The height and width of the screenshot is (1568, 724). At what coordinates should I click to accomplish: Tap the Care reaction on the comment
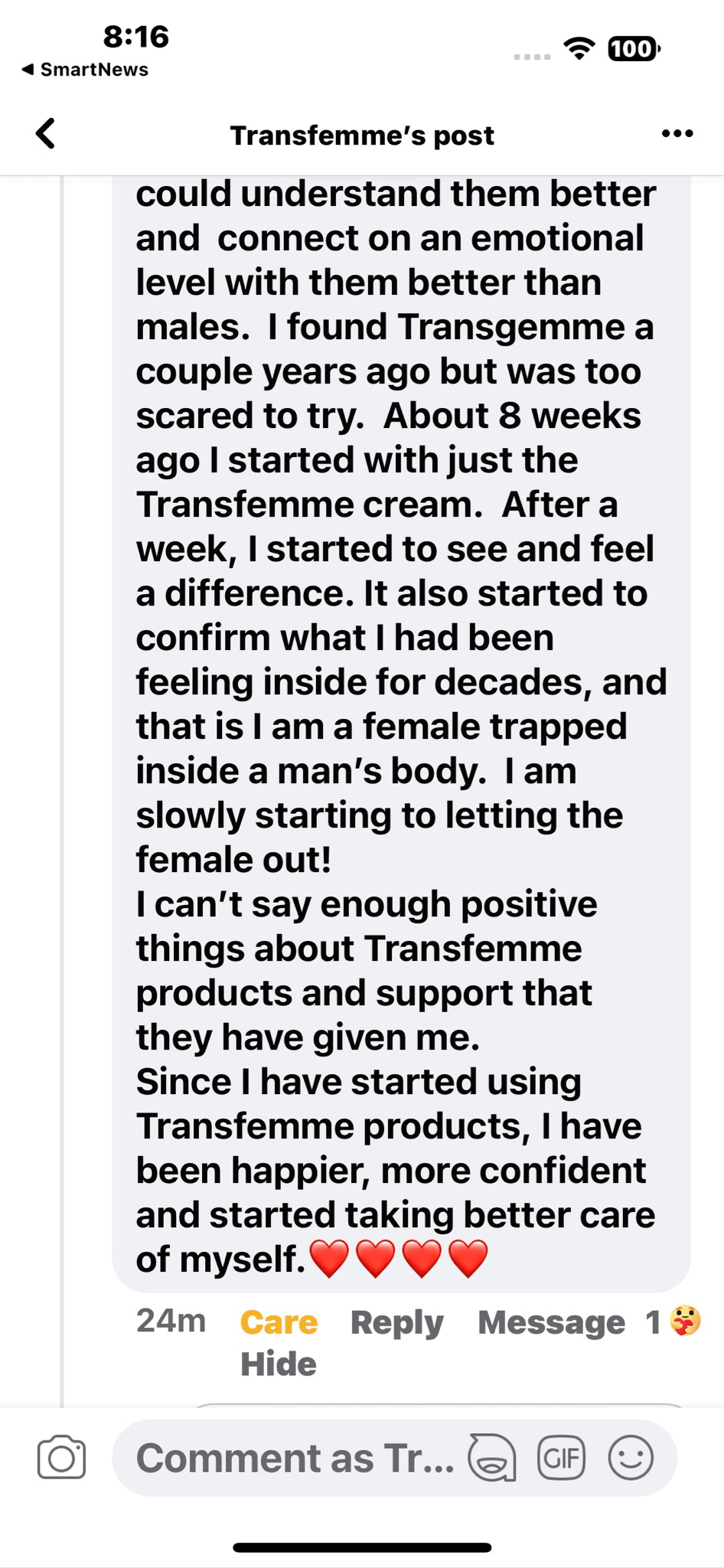279,1322
